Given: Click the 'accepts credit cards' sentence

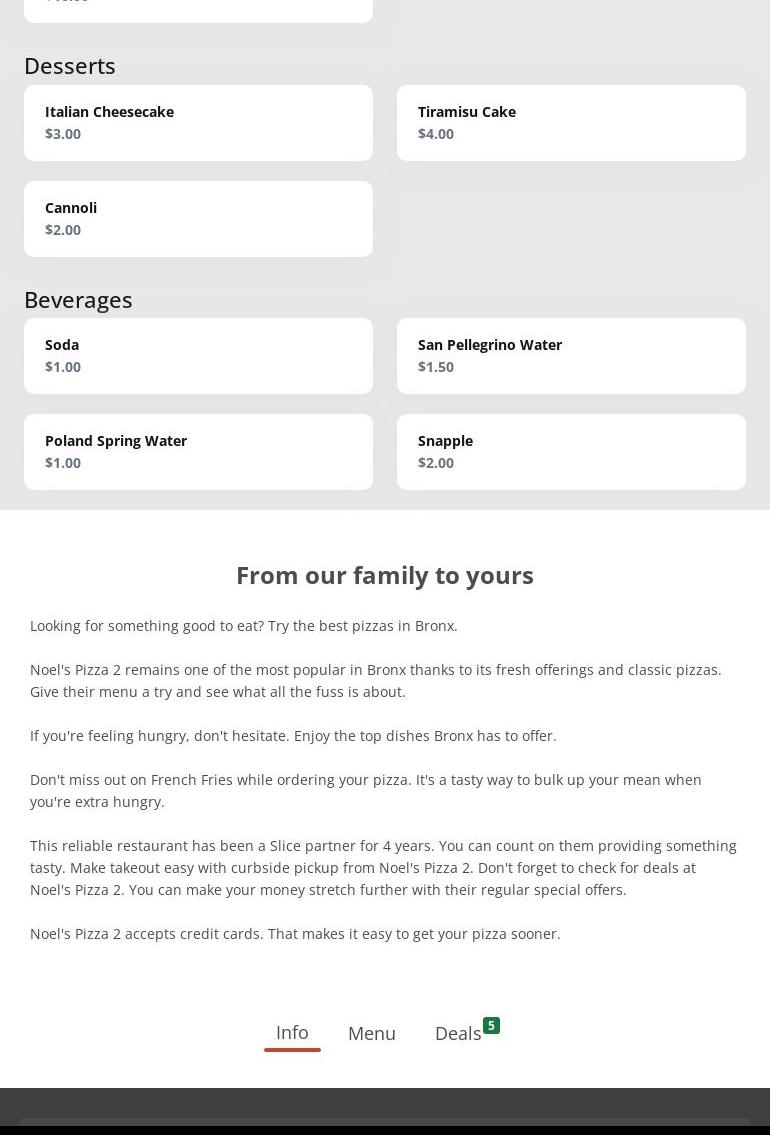Looking at the screenshot, I should 295,934.
